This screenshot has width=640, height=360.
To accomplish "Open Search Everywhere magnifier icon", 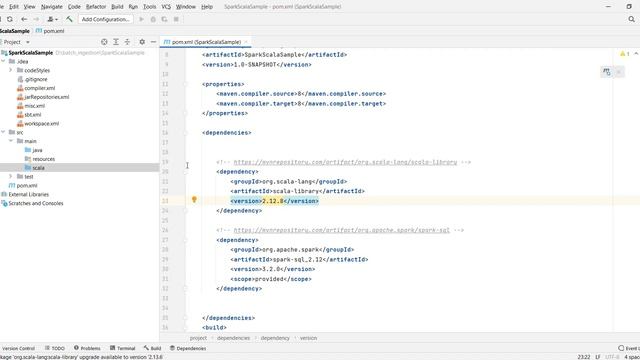I will pos(631,19).
